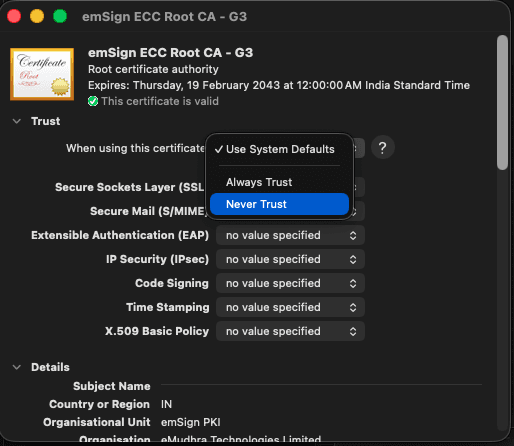Click 'This certificate is valid' text
Image resolution: width=514 pixels, height=446 pixels.
(x=160, y=101)
